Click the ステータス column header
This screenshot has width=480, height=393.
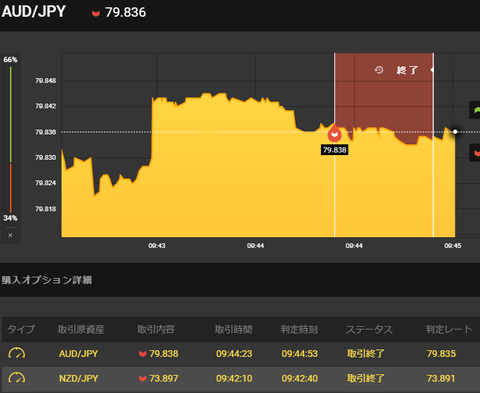click(x=369, y=330)
